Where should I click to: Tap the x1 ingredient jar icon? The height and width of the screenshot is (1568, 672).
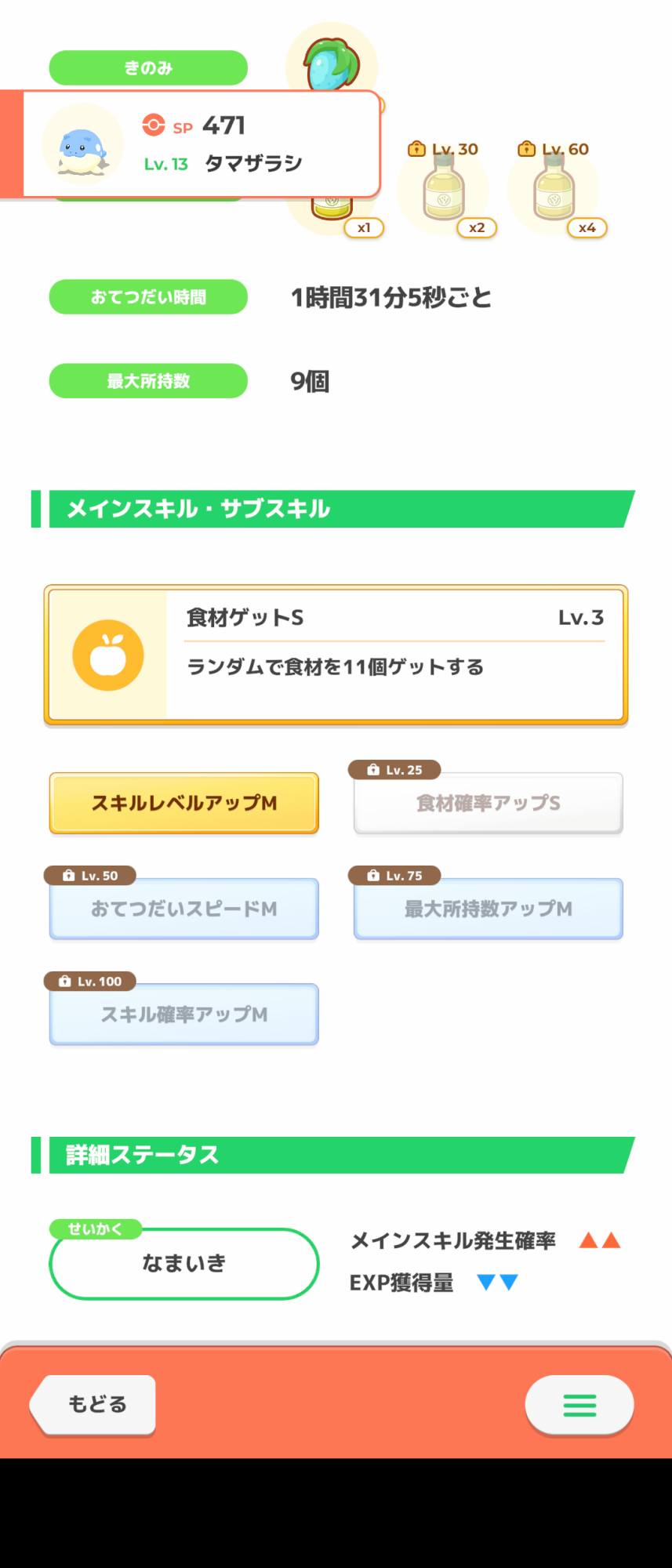point(332,208)
